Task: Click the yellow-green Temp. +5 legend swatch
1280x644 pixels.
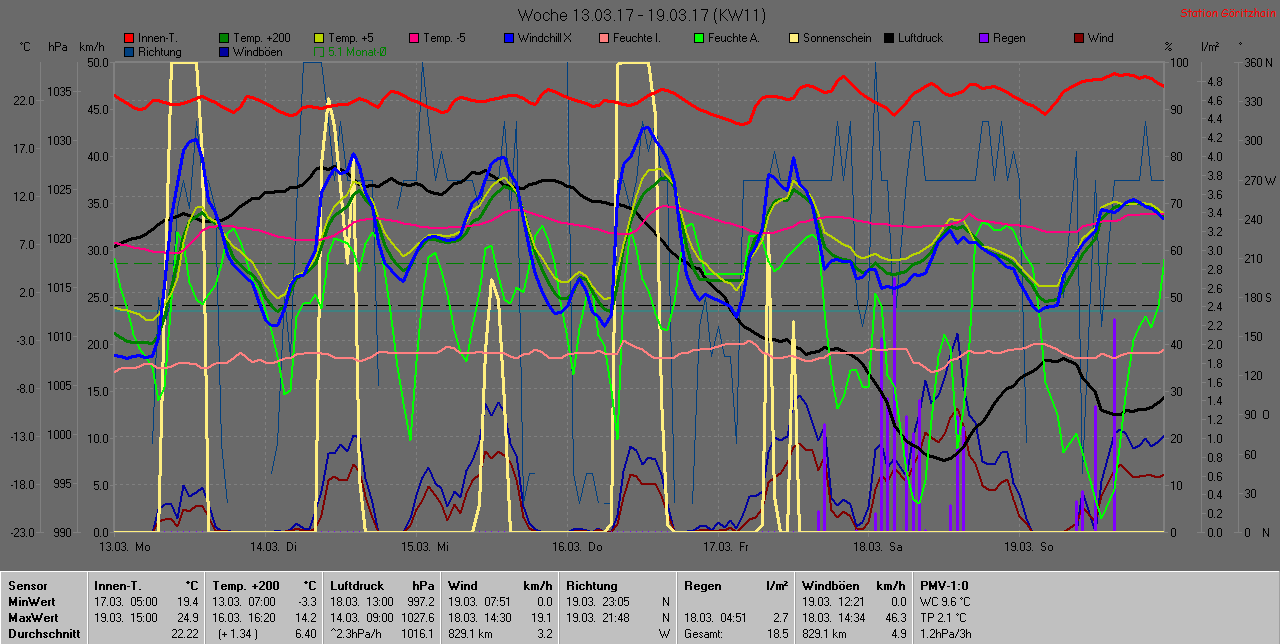Action: coord(319,38)
